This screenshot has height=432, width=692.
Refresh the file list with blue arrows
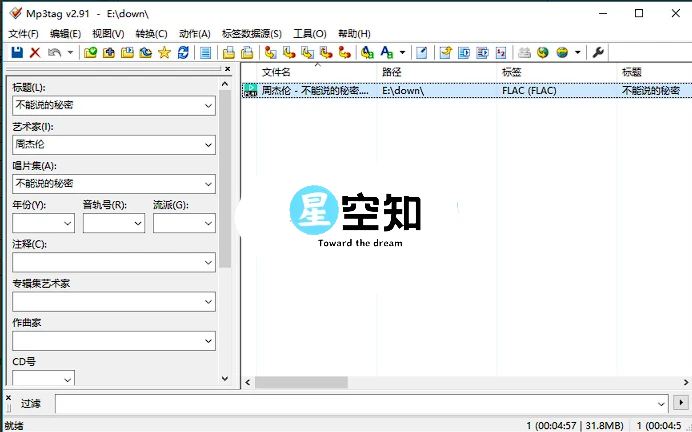pyautogui.click(x=183, y=53)
